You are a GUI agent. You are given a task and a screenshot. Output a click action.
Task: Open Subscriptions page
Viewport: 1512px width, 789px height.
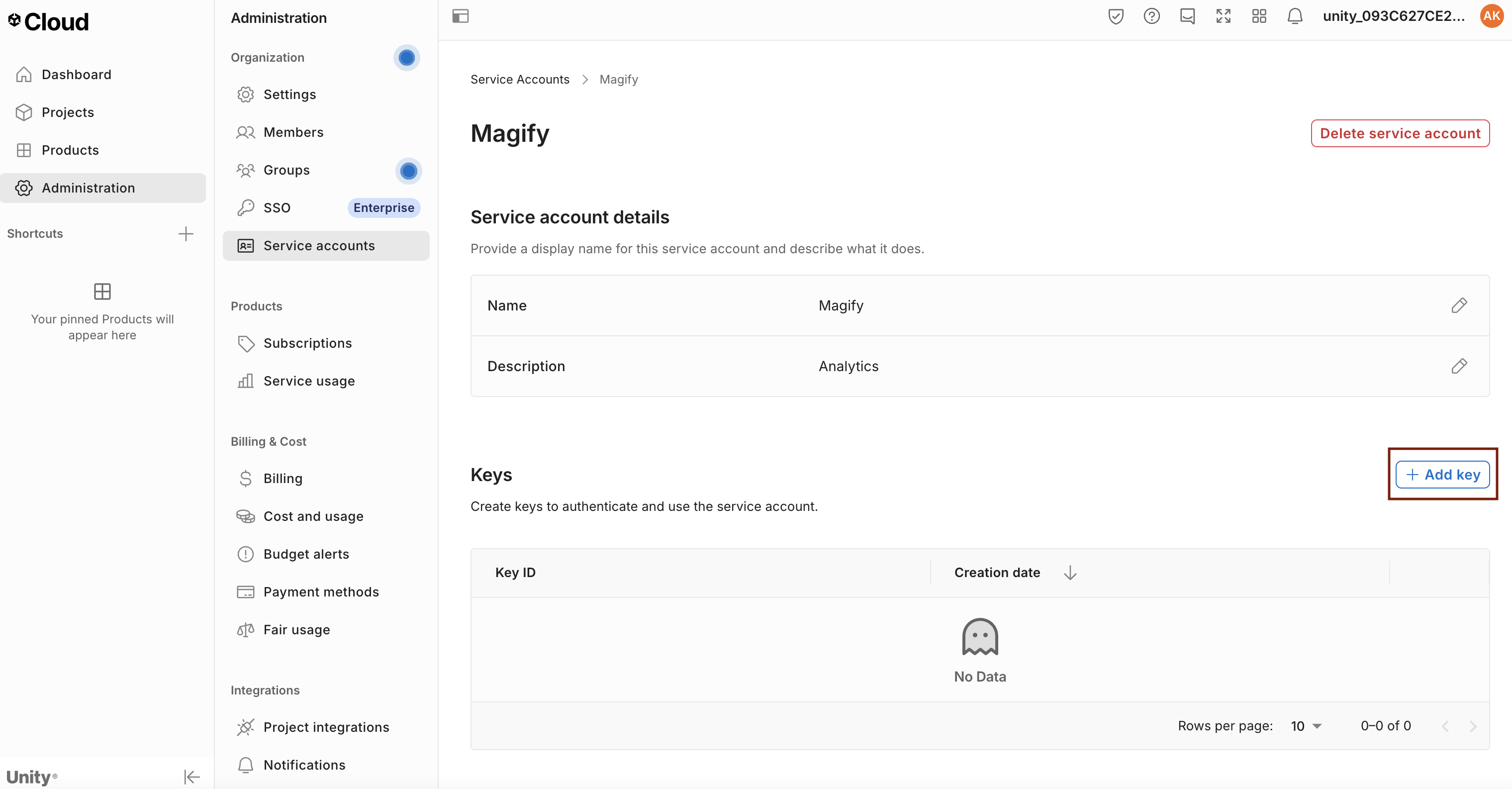click(x=326, y=343)
